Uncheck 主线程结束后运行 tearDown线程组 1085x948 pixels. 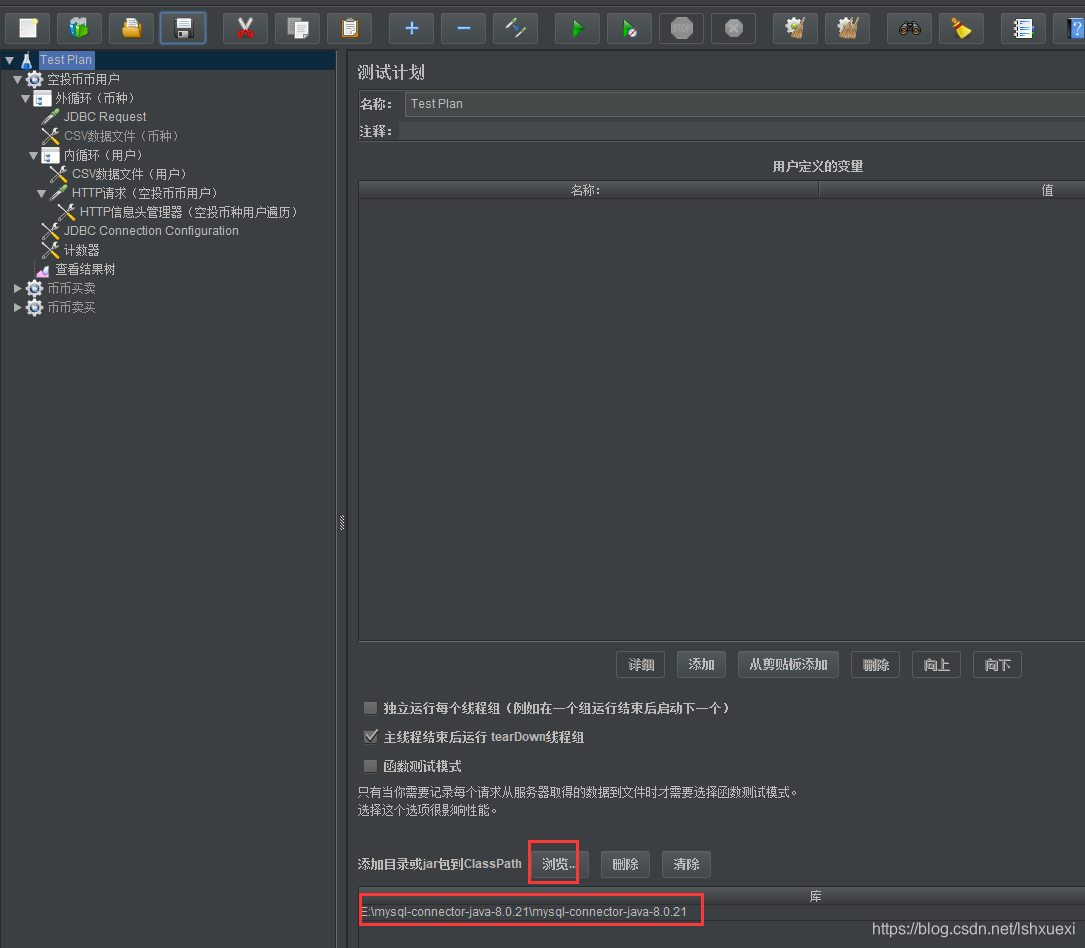[x=370, y=737]
